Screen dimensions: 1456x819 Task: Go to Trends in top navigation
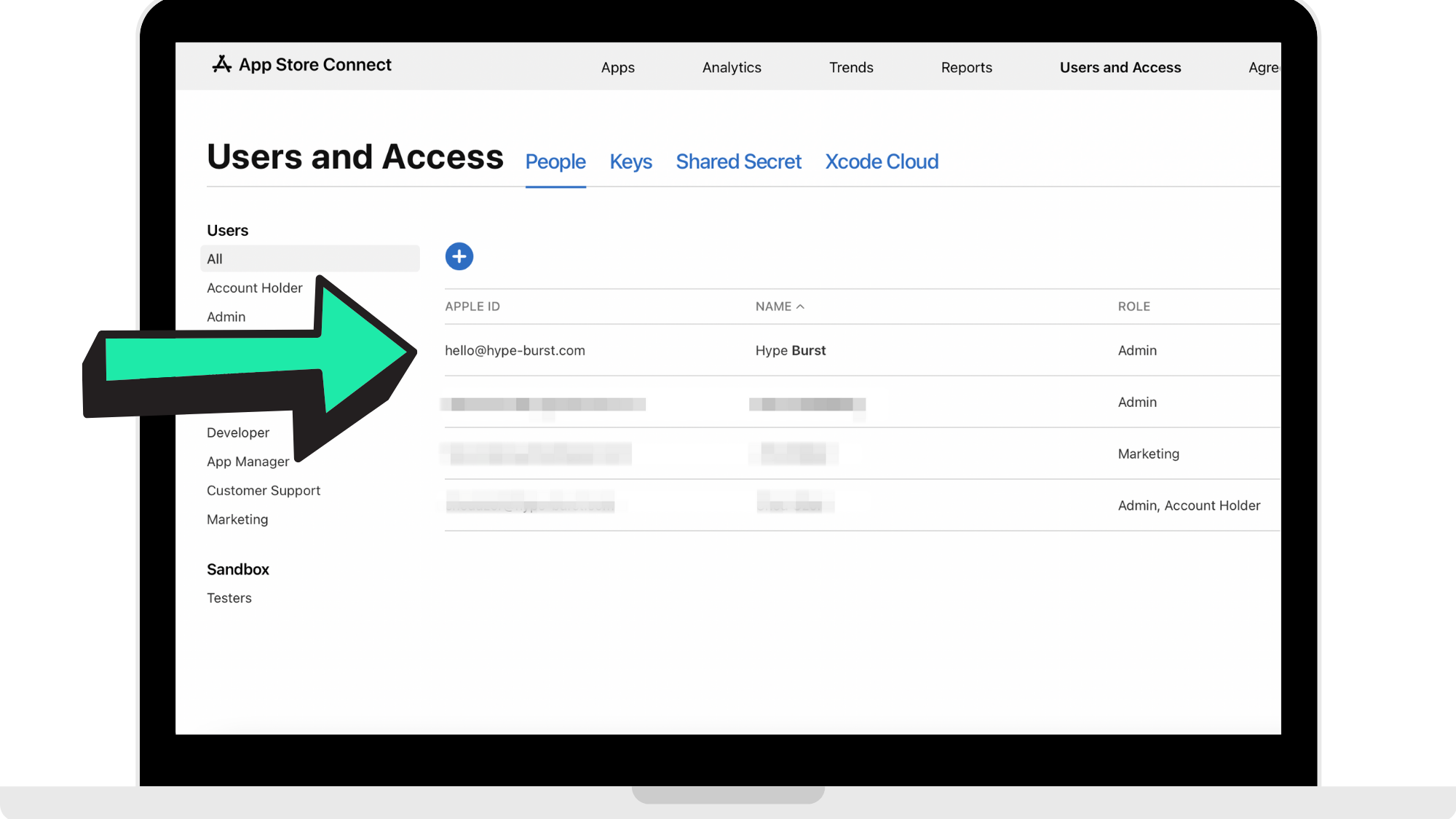[850, 67]
